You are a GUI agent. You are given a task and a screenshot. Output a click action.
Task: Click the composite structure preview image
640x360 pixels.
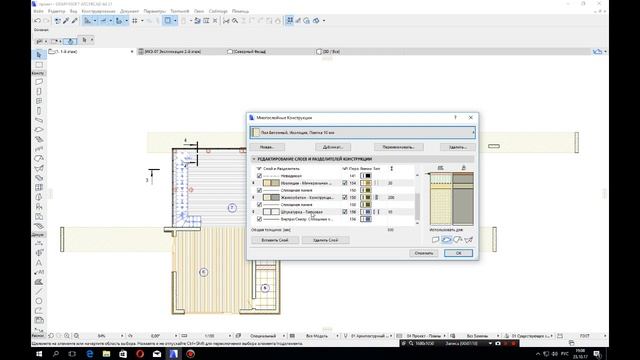(x=451, y=198)
